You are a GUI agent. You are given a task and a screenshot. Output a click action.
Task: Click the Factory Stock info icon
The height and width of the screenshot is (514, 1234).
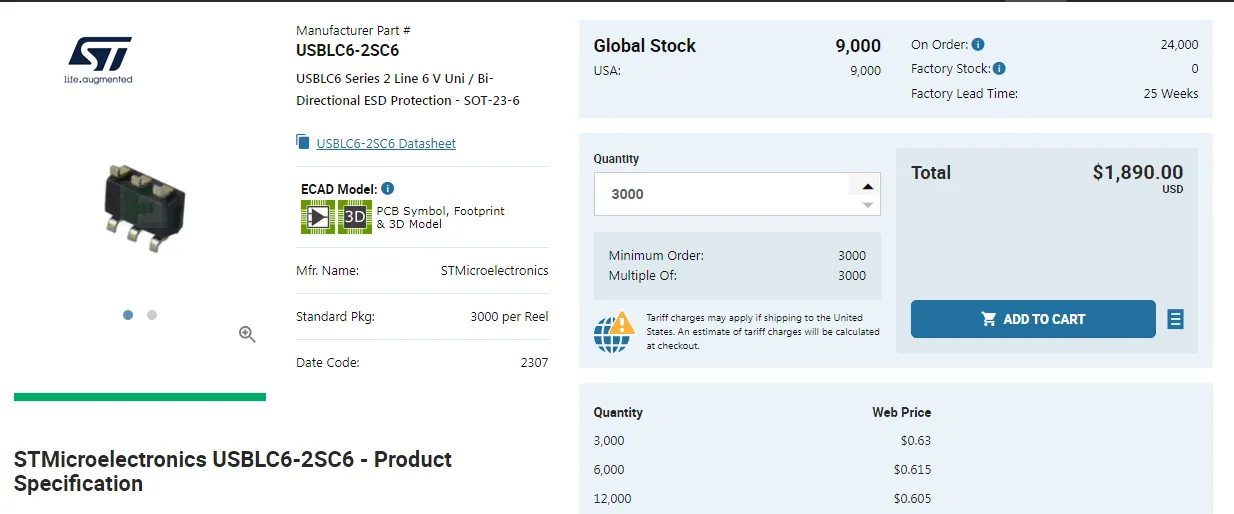pyautogui.click(x=999, y=69)
